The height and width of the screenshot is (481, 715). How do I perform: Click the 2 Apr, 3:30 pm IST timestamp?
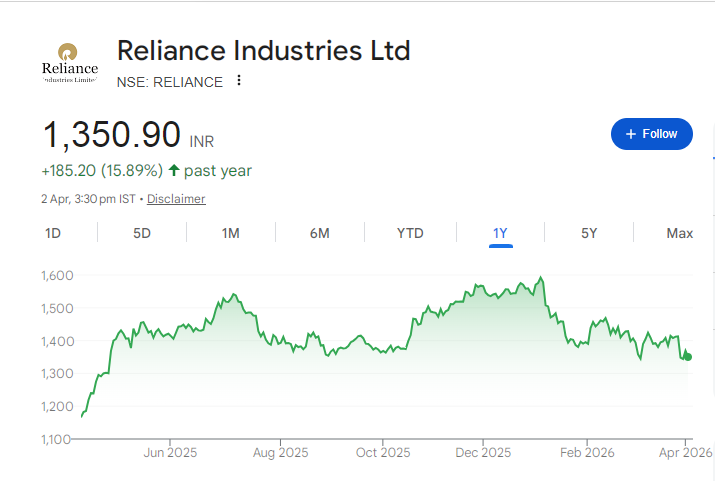coord(88,199)
